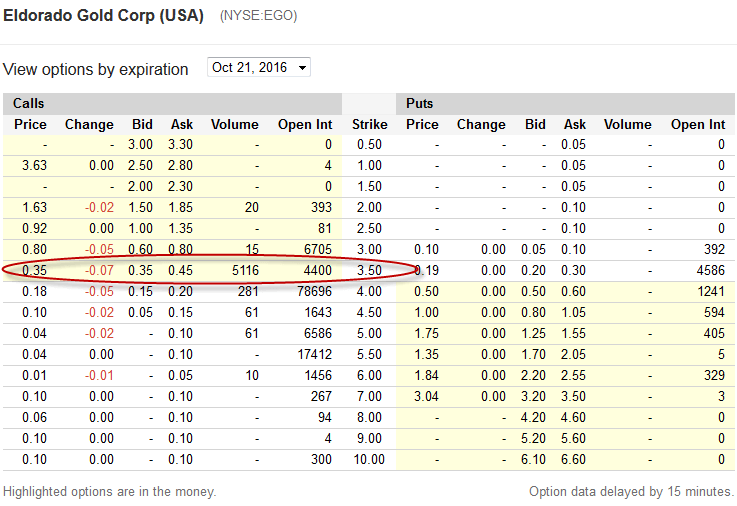Click the 'View options by expiration' label
The width and height of the screenshot is (737, 506).
[96, 70]
